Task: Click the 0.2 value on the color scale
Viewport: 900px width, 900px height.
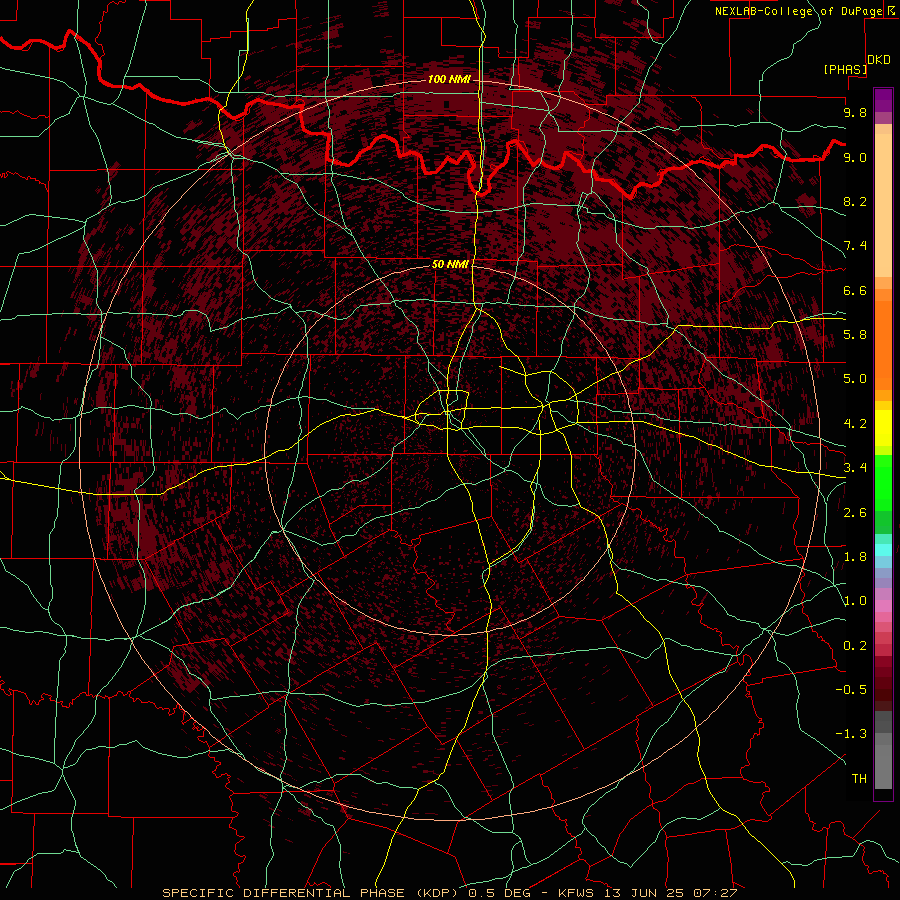Action: click(855, 646)
